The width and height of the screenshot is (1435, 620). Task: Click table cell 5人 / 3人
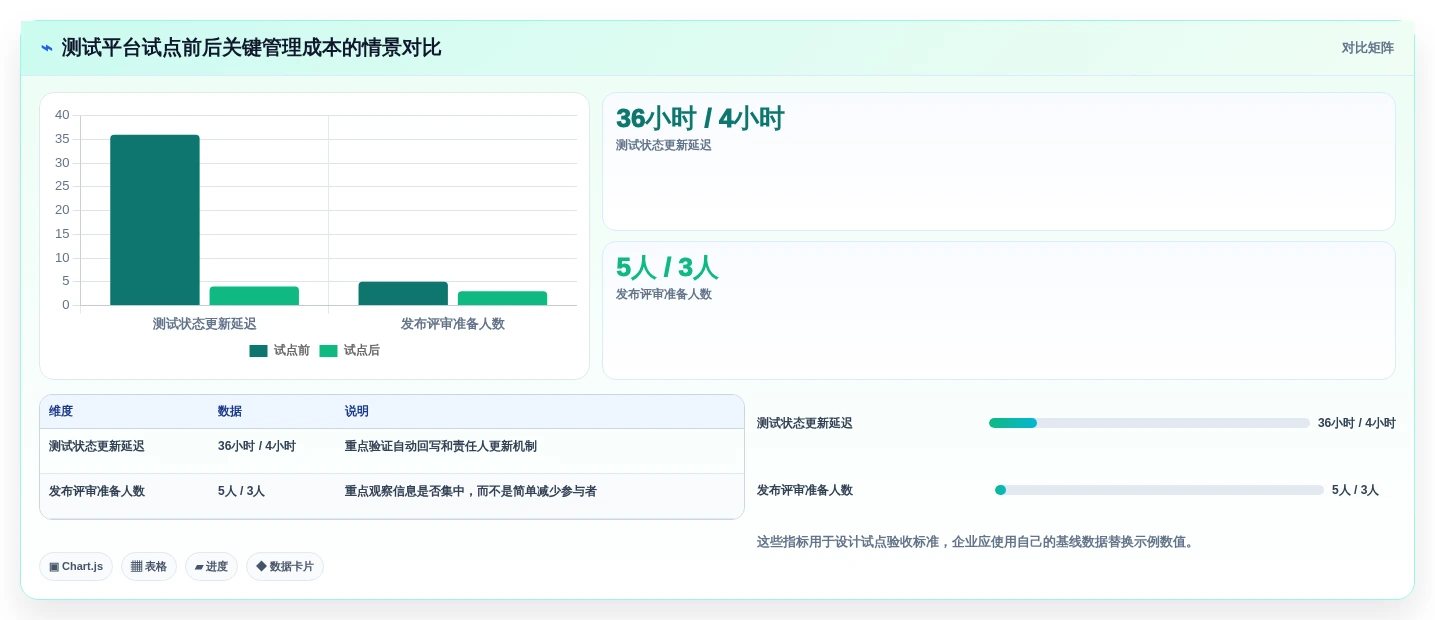tap(241, 492)
